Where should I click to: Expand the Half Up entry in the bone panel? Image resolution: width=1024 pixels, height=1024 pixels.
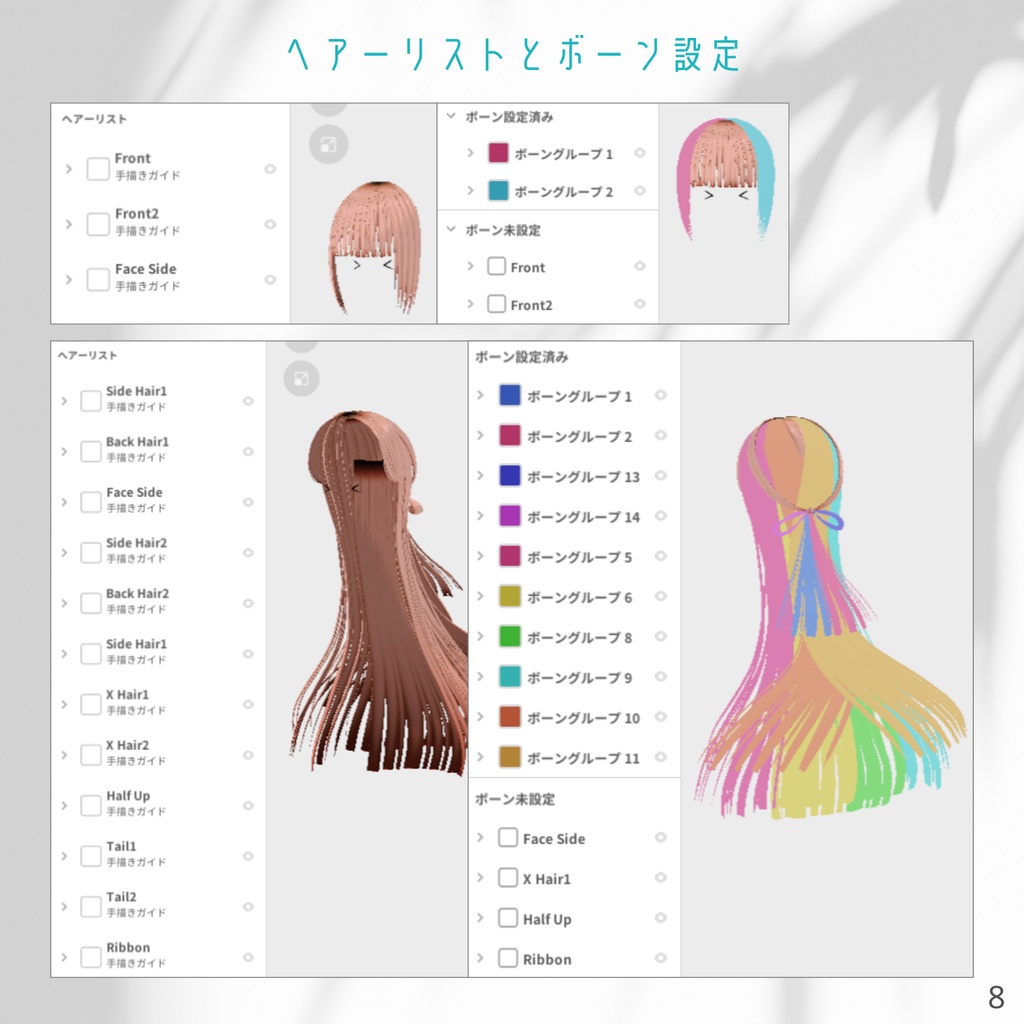click(480, 918)
